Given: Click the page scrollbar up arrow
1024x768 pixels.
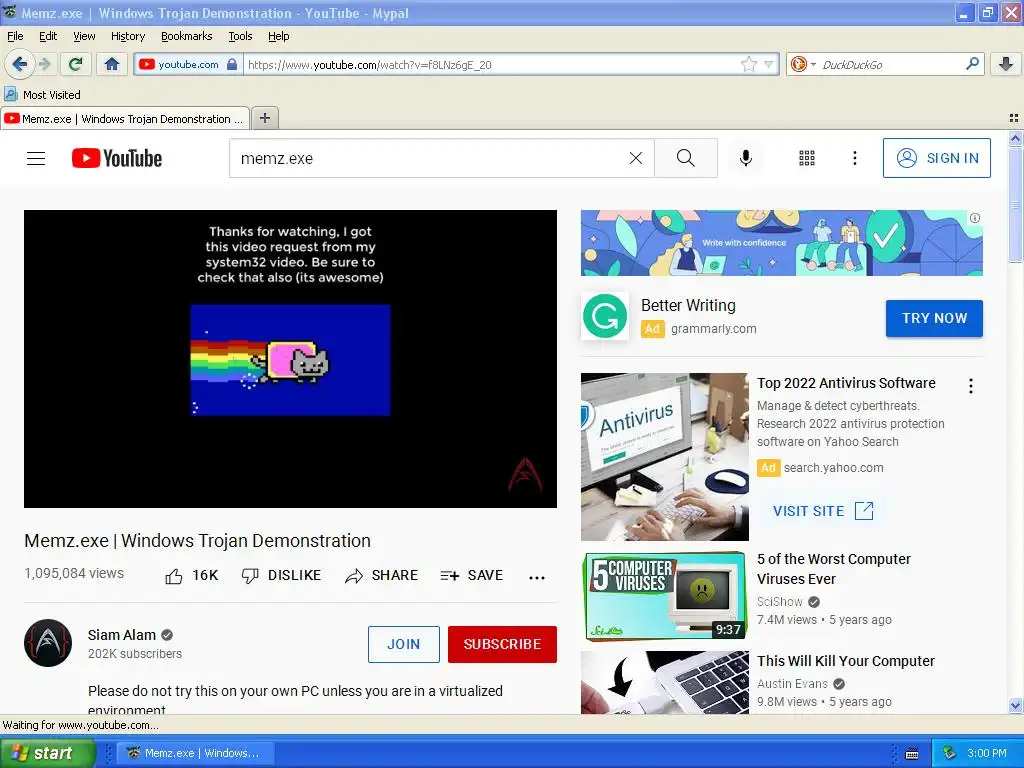Looking at the screenshot, I should [1015, 138].
